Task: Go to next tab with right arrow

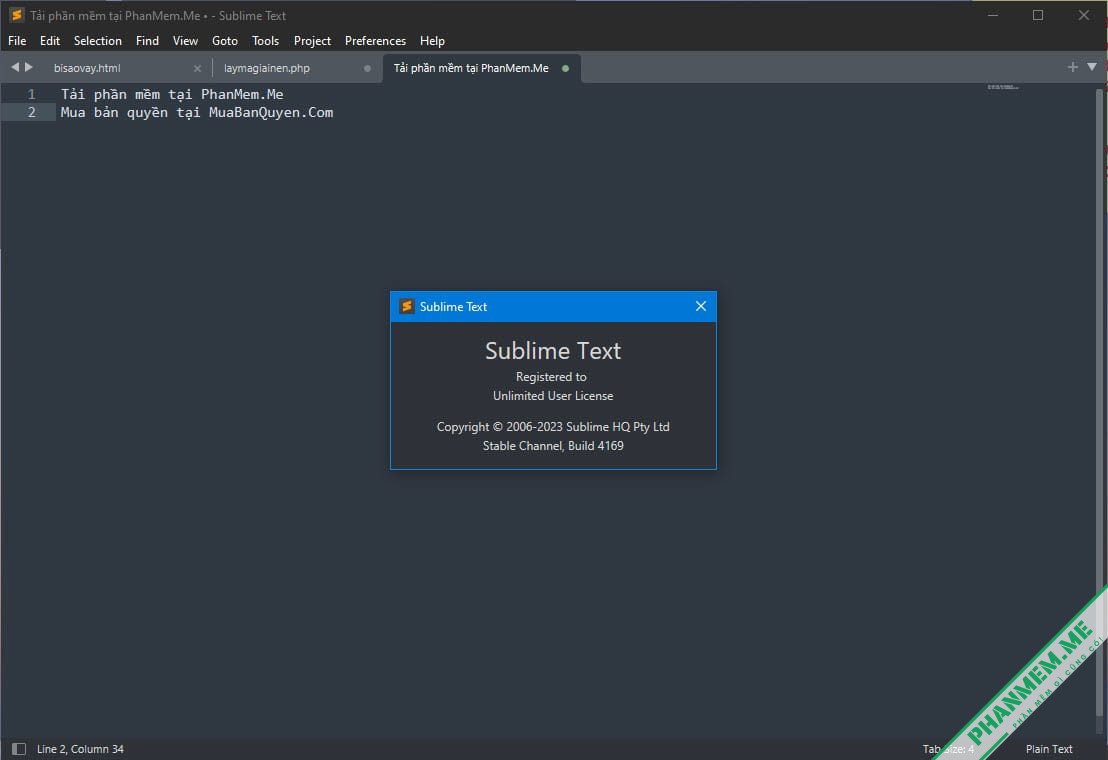Action: pos(29,67)
